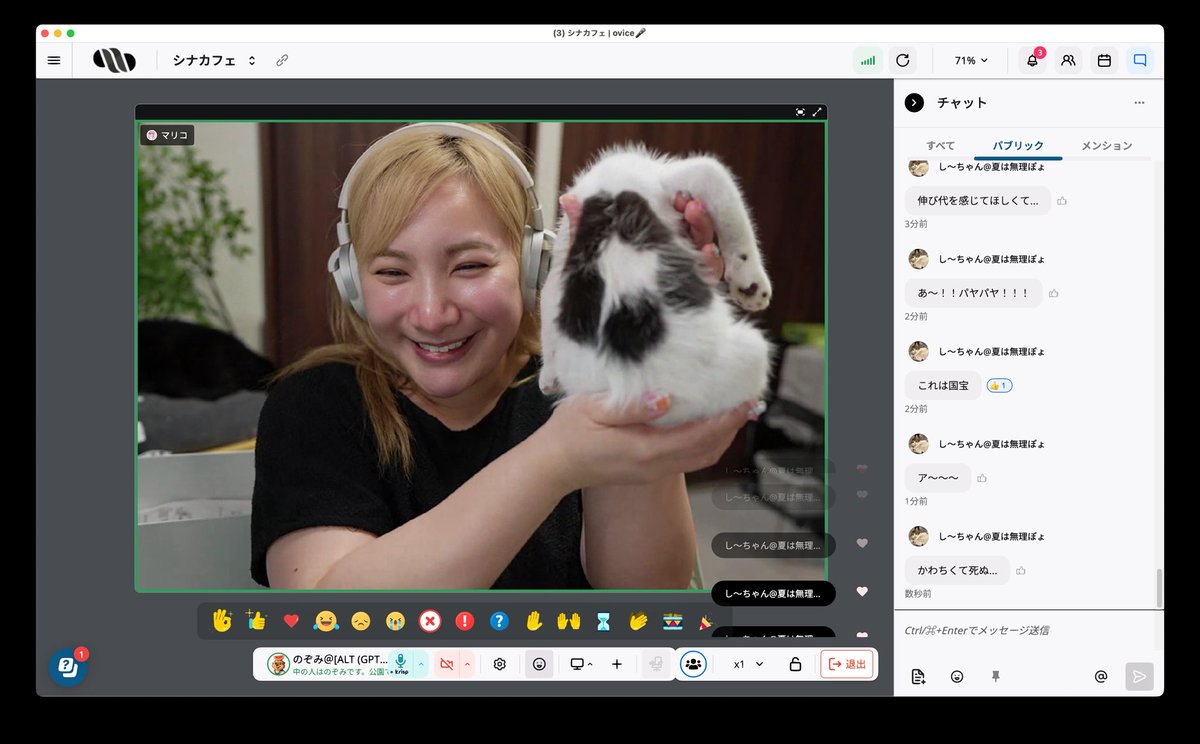Focus the video frame with the target icon
1200x744 pixels.
coord(800,112)
